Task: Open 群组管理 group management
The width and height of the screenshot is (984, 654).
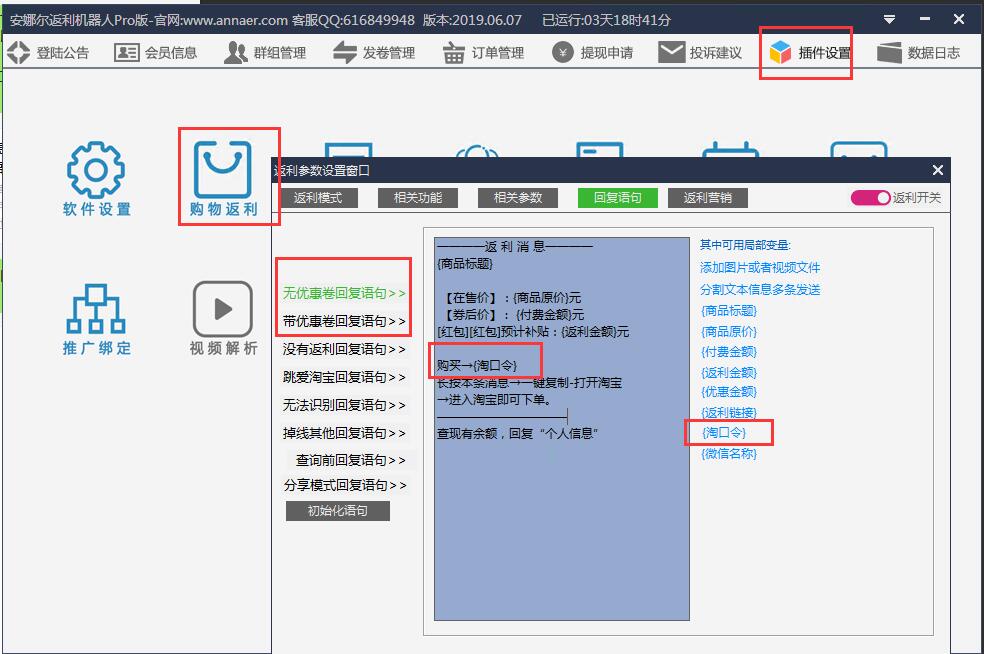Action: (265, 53)
